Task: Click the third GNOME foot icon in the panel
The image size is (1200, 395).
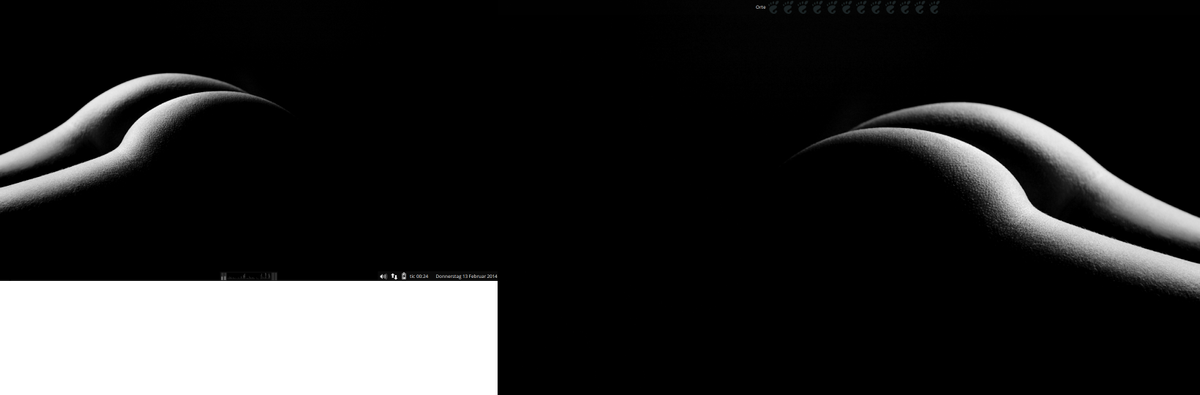Action: coord(803,7)
